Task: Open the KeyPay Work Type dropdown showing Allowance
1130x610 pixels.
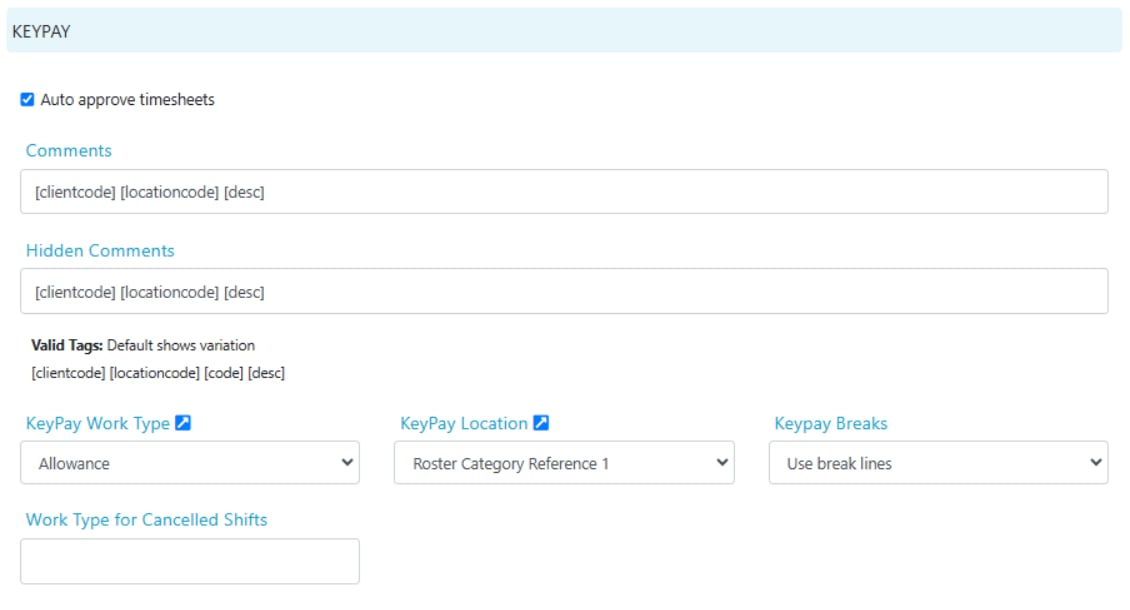Action: click(190, 463)
